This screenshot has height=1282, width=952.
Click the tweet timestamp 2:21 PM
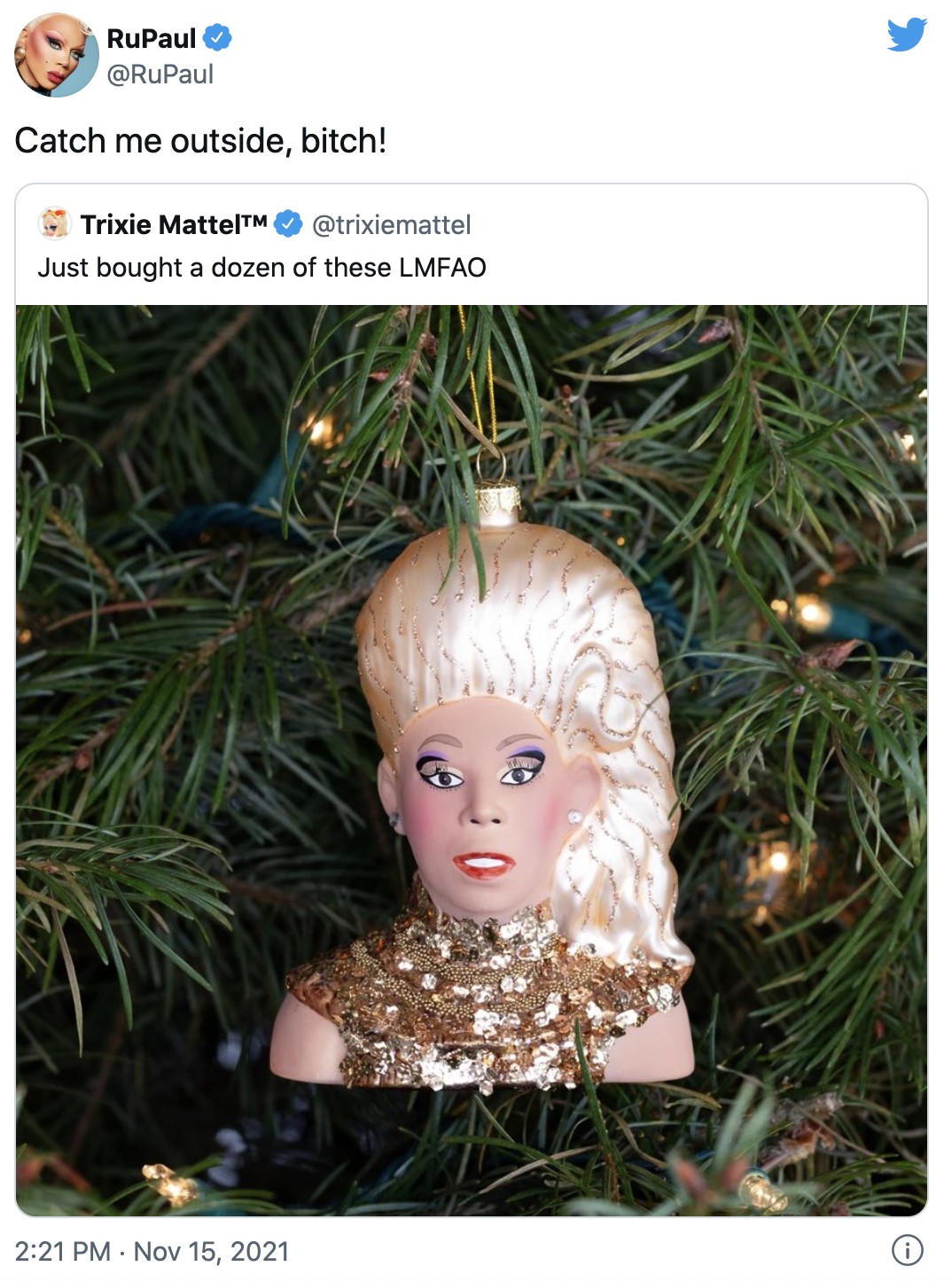63,1251
